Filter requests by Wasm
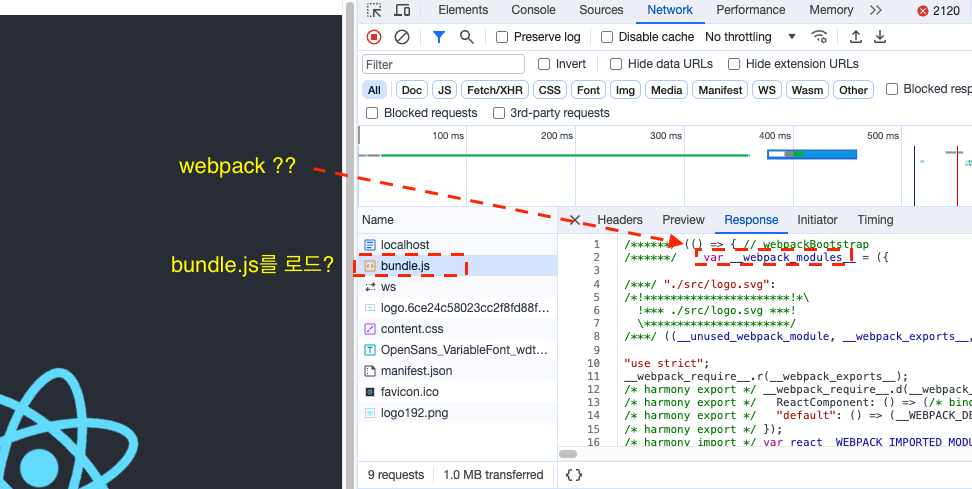 tap(808, 90)
